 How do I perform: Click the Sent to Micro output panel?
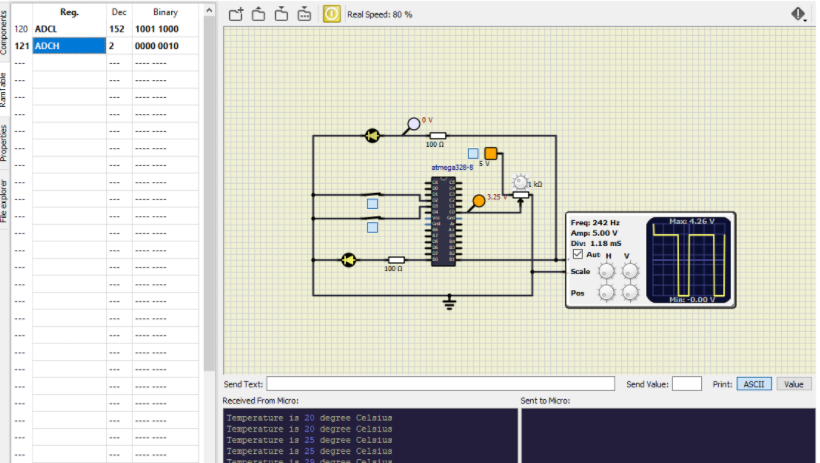(668, 436)
